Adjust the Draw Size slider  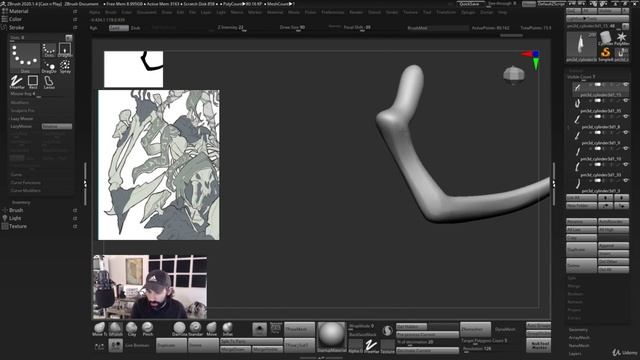pos(293,28)
